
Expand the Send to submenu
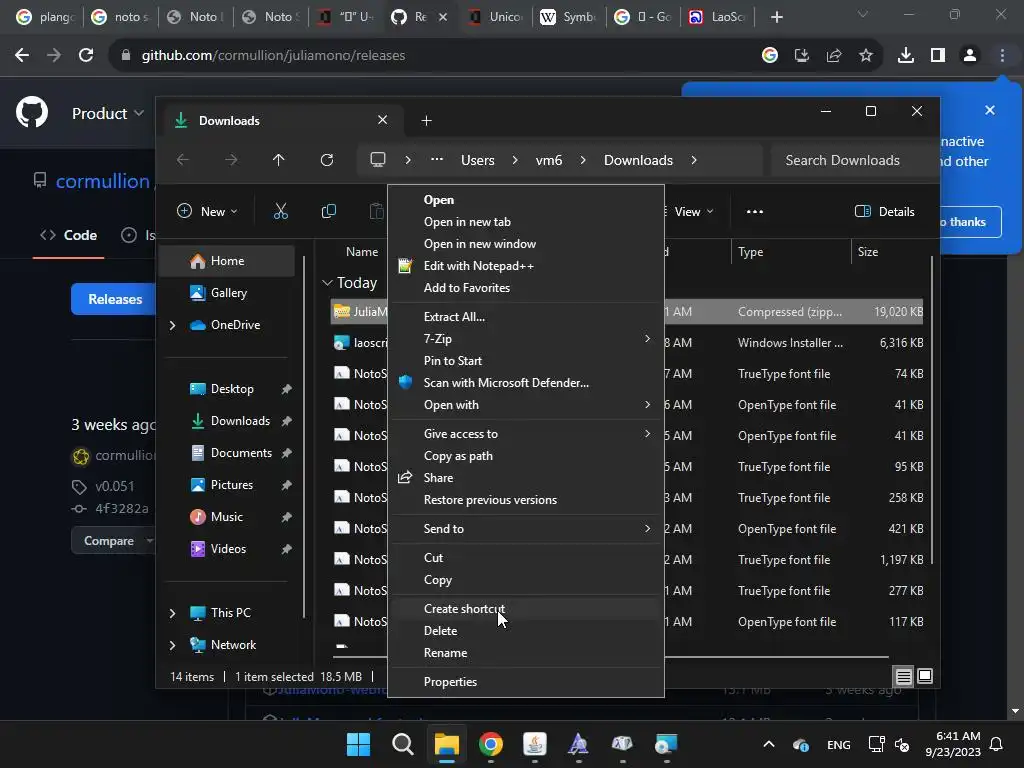pyautogui.click(x=526, y=528)
